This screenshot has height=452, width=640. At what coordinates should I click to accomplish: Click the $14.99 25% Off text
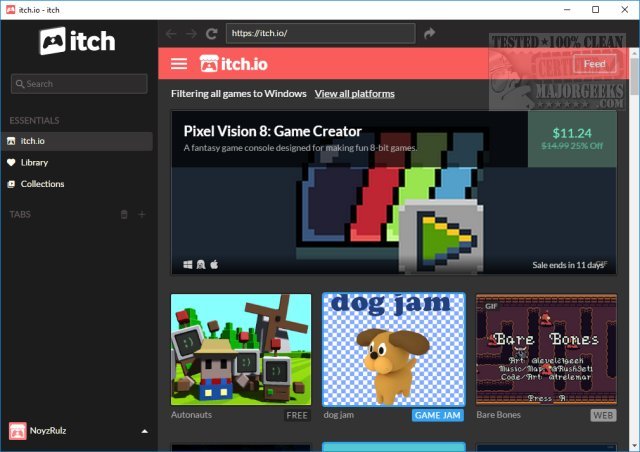tap(572, 146)
